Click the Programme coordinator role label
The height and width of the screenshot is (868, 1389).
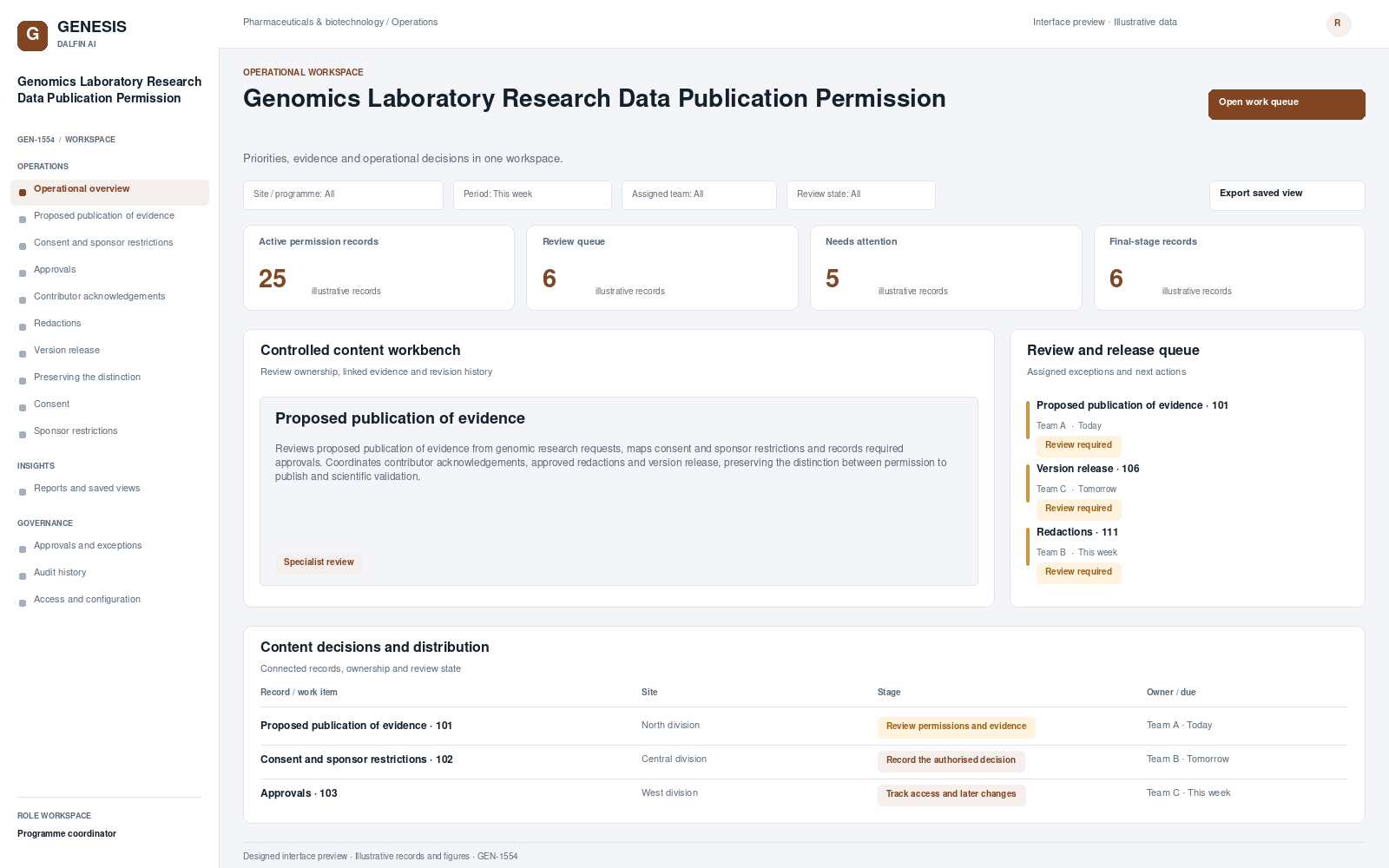click(x=67, y=834)
